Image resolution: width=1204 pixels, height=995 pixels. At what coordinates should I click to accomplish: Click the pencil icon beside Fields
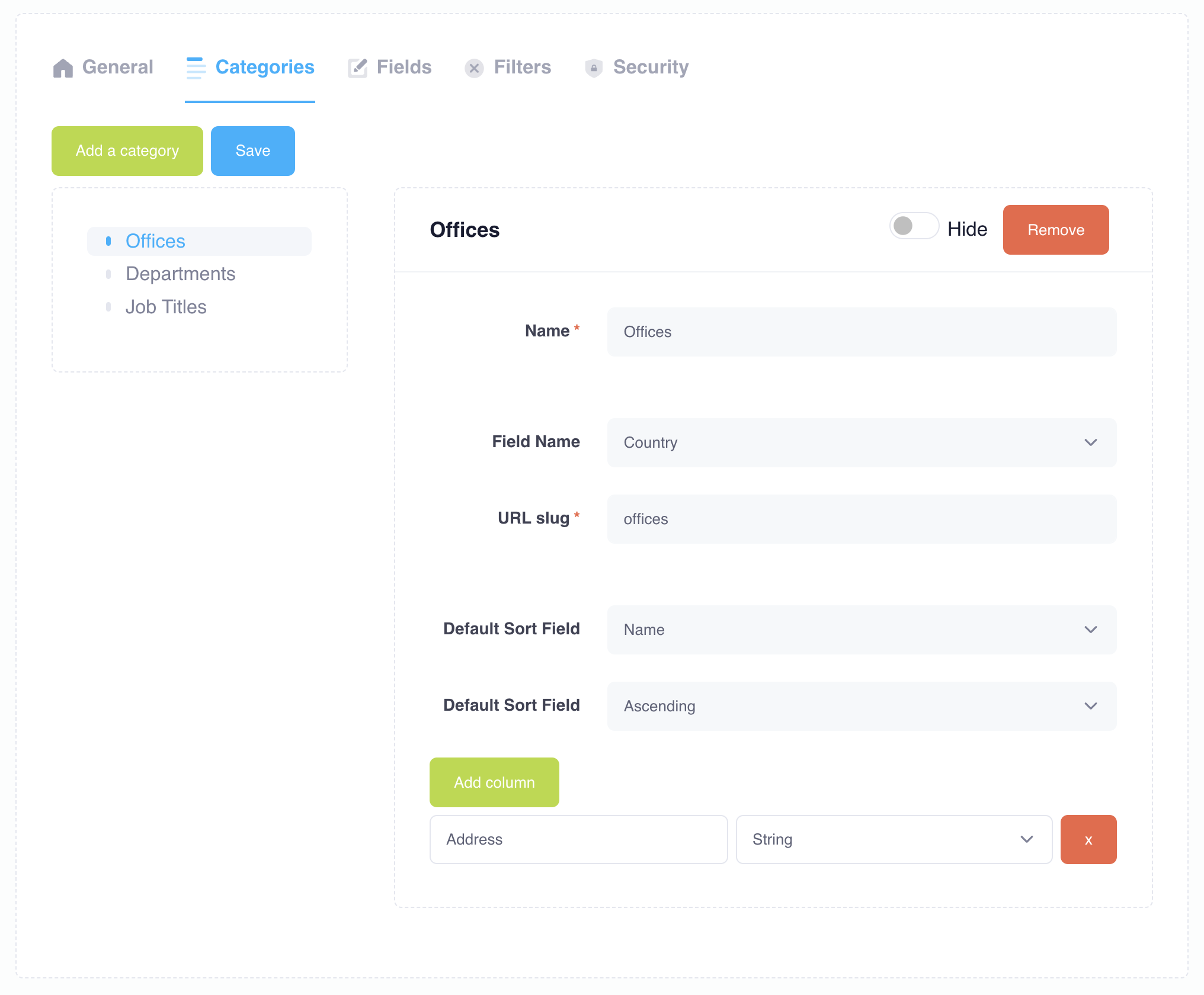[x=357, y=68]
